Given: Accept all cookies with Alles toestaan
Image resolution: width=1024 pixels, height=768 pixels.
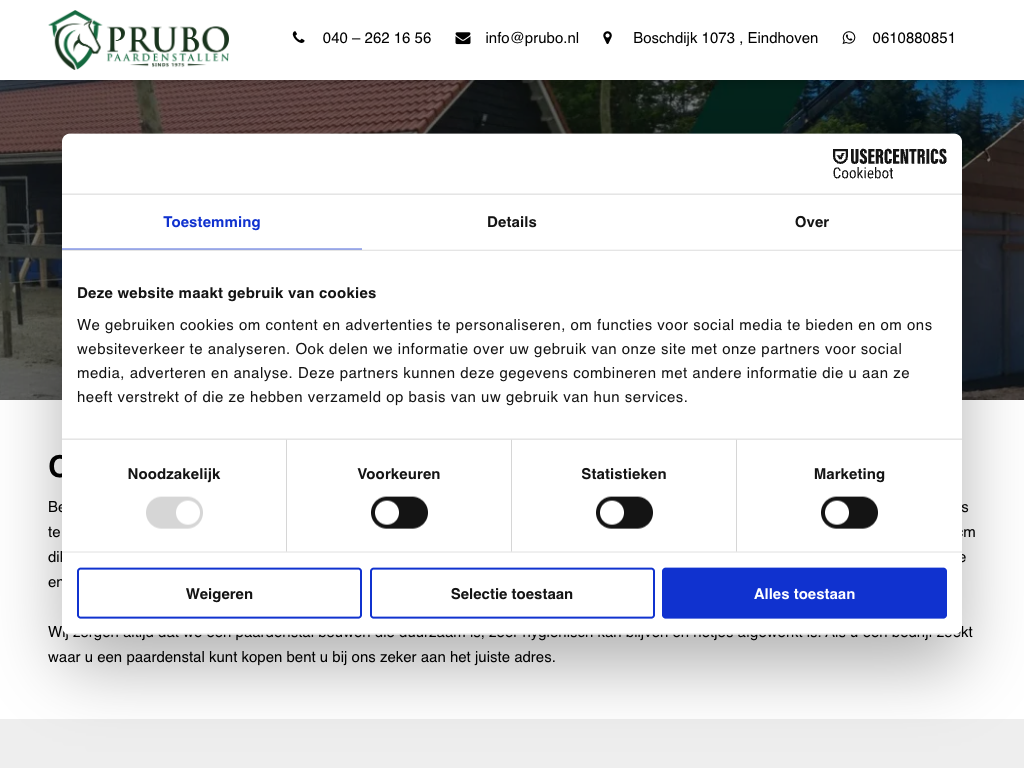Looking at the screenshot, I should click(804, 594).
